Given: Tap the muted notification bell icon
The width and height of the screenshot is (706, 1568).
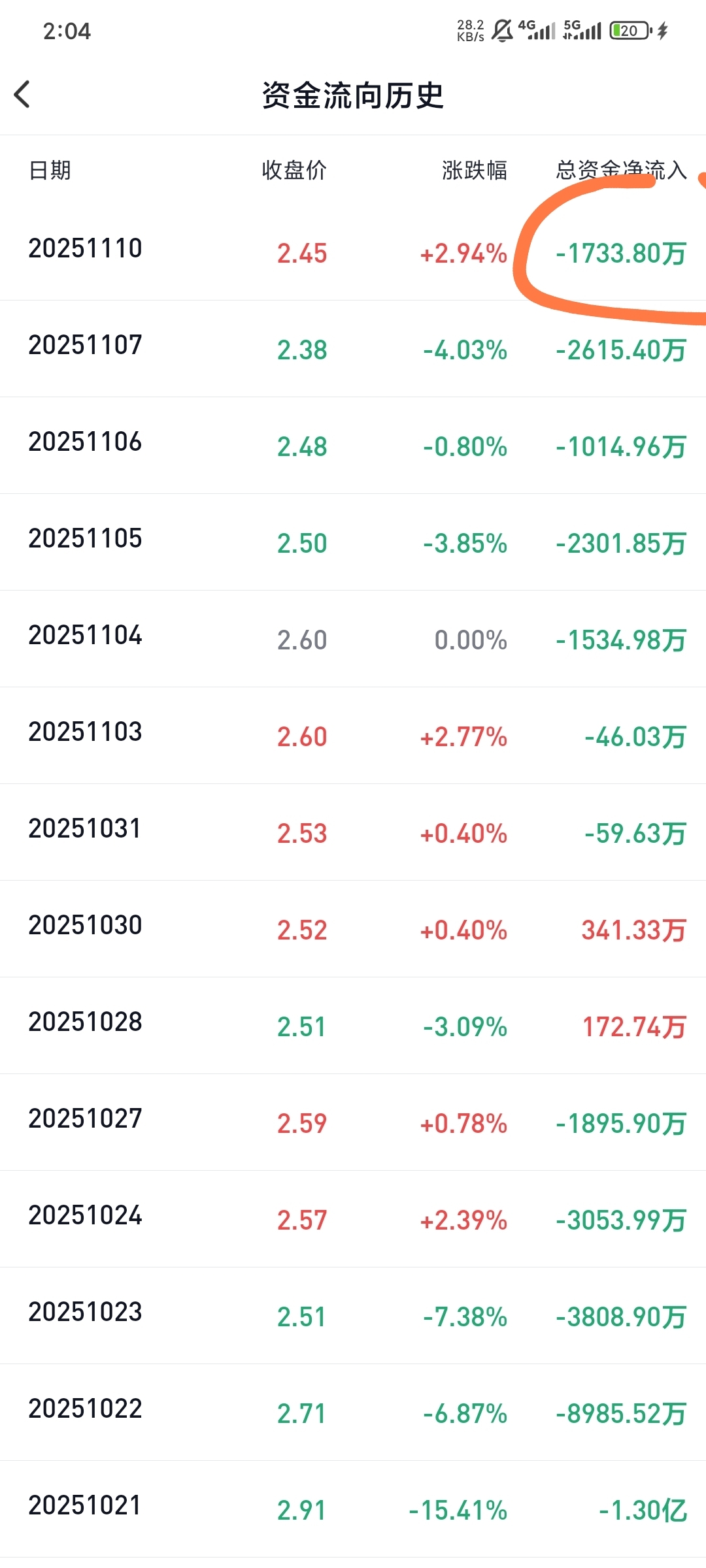Looking at the screenshot, I should [502, 31].
